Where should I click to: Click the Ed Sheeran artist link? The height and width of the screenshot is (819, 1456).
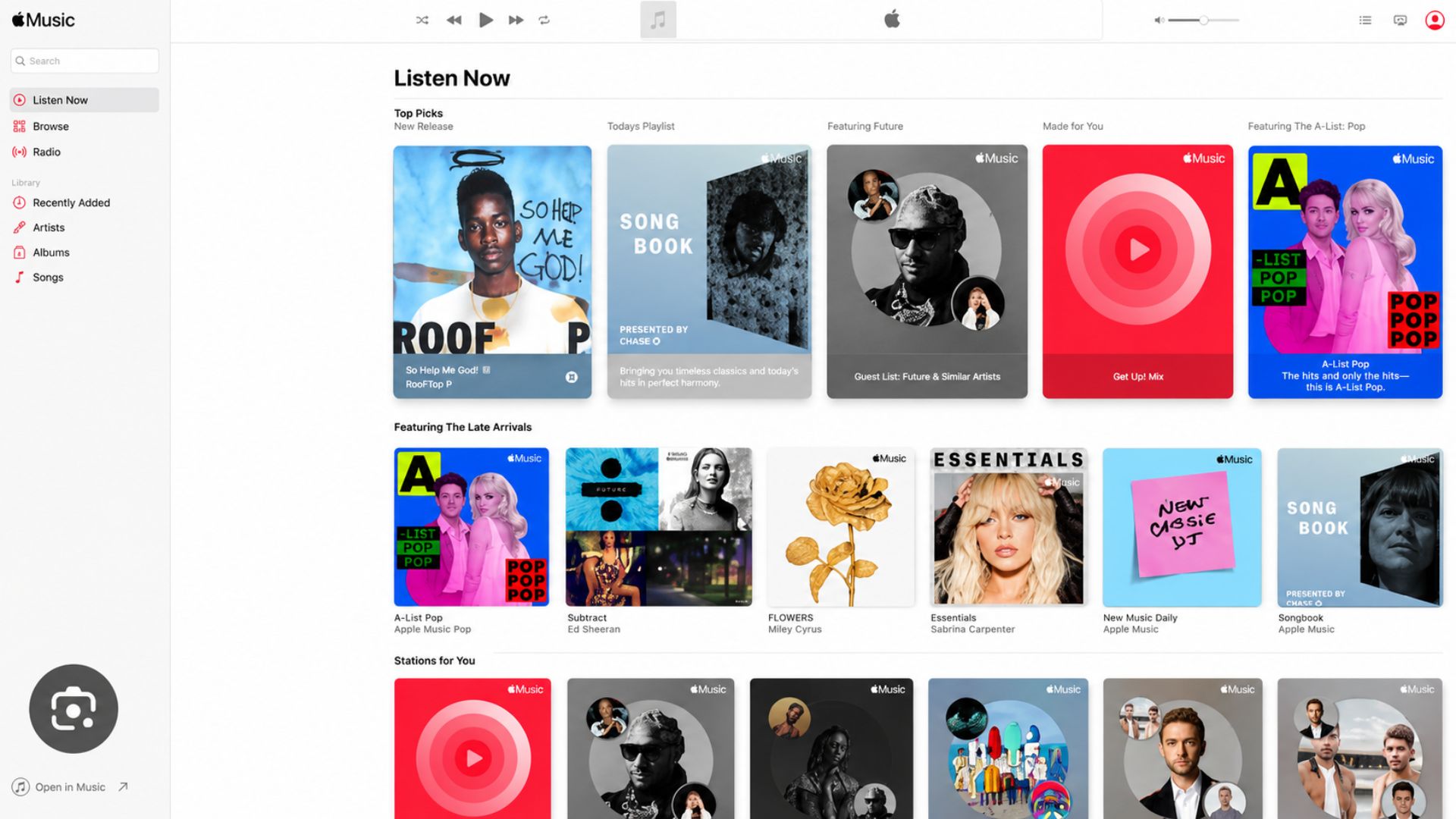594,629
